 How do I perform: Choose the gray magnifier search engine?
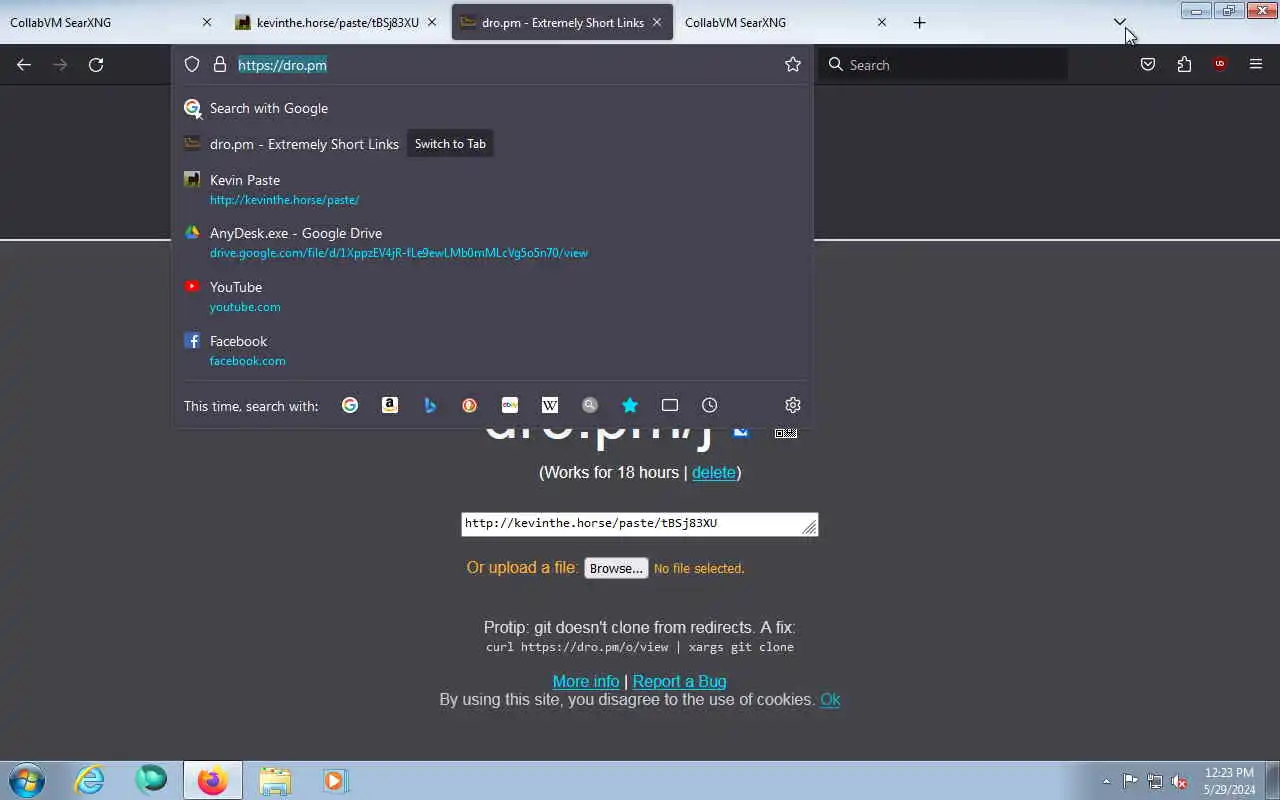point(590,405)
